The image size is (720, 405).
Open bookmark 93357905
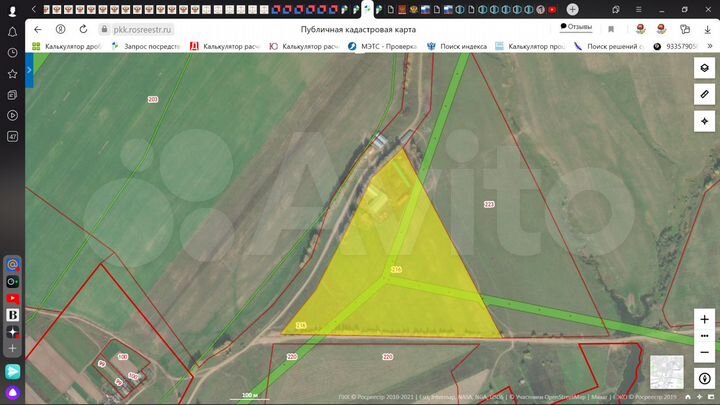point(675,46)
